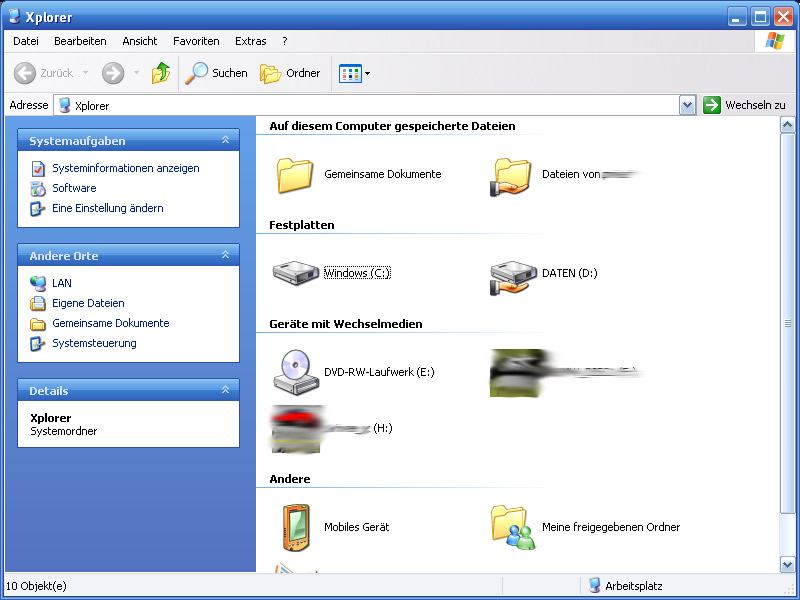
Task: Maximize the Xplorer window
Action: click(x=760, y=17)
